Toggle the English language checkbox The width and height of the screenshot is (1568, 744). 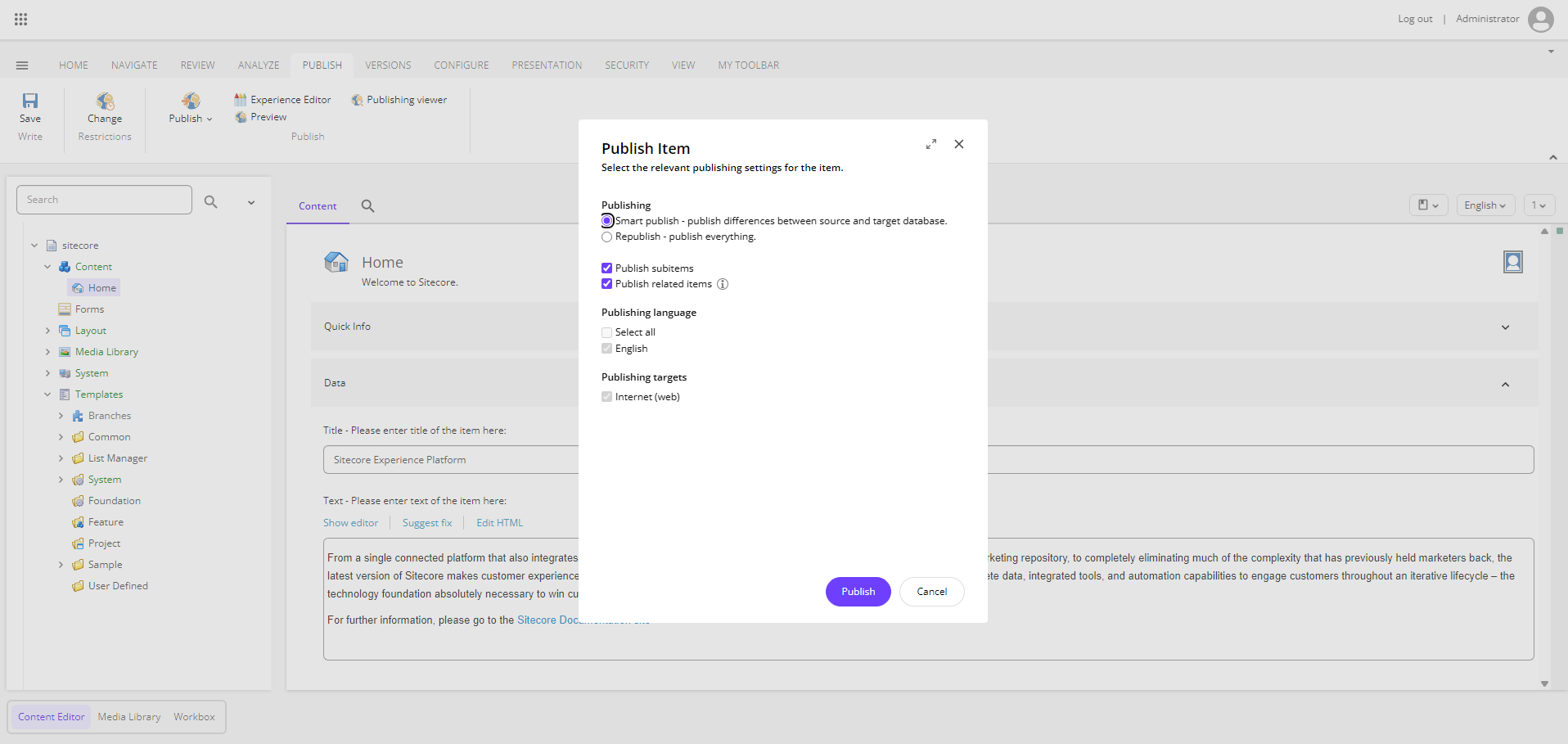click(x=607, y=349)
